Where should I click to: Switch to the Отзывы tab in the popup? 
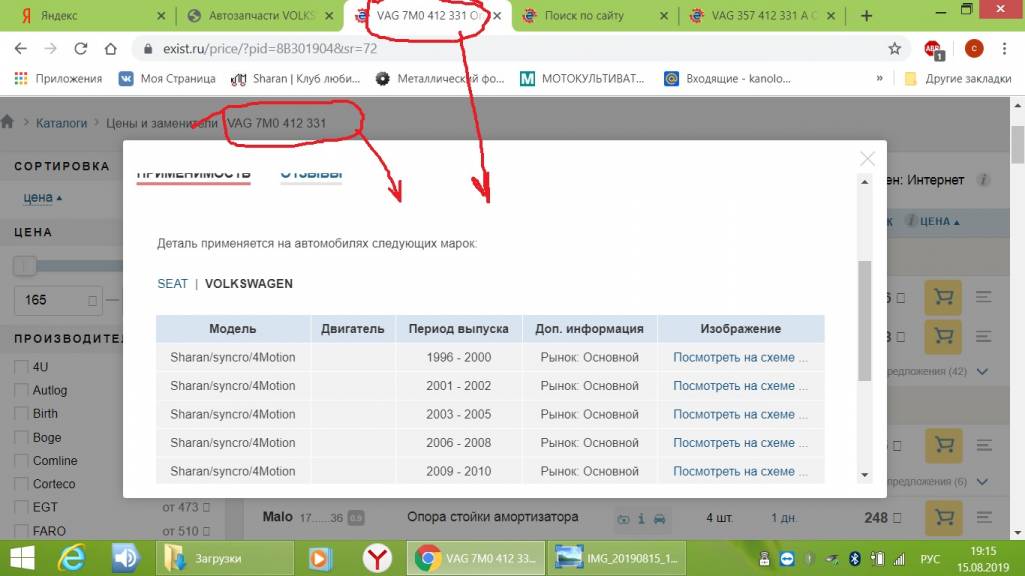(x=311, y=175)
